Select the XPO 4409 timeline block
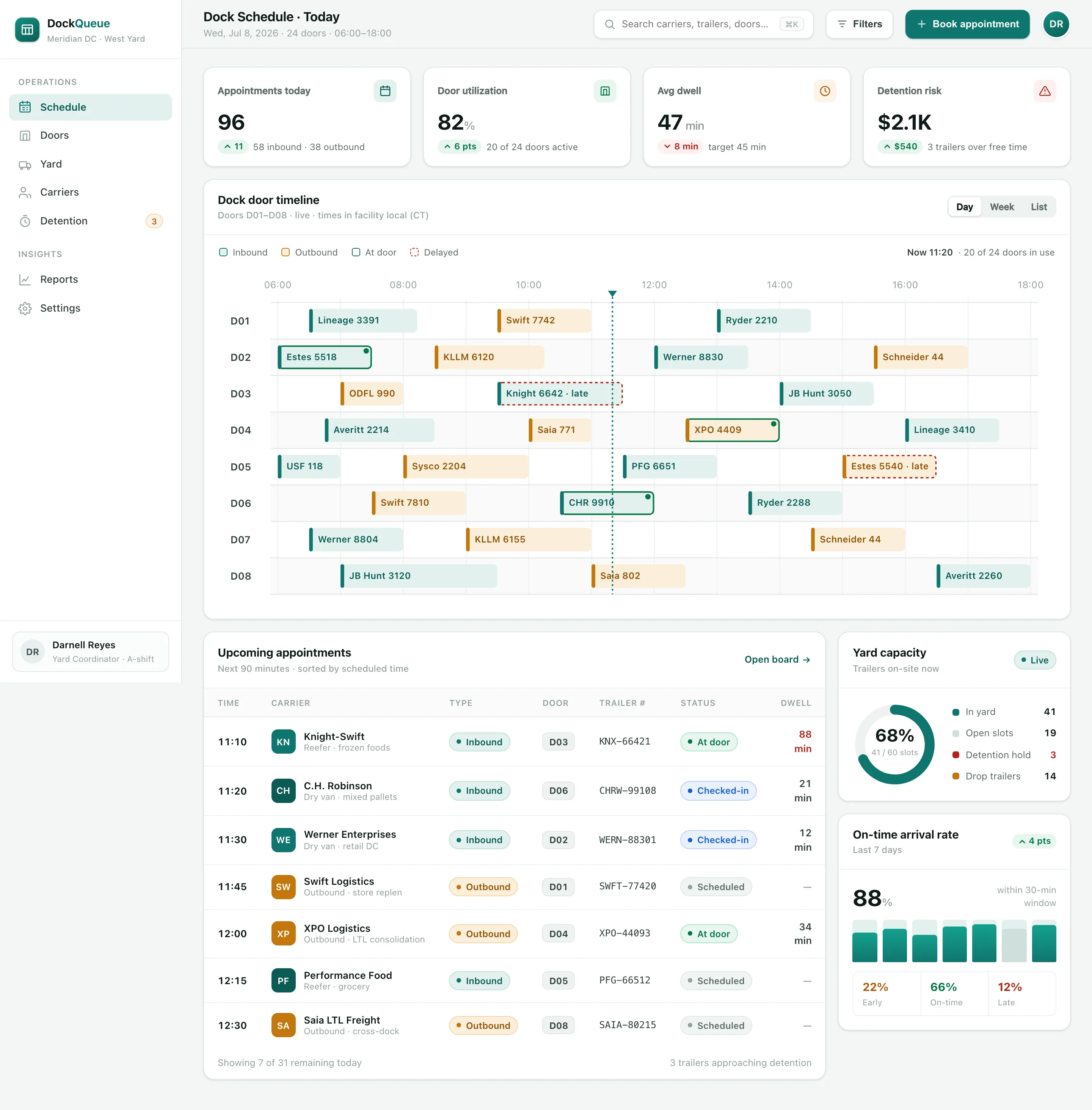The height and width of the screenshot is (1110, 1092). coord(733,430)
